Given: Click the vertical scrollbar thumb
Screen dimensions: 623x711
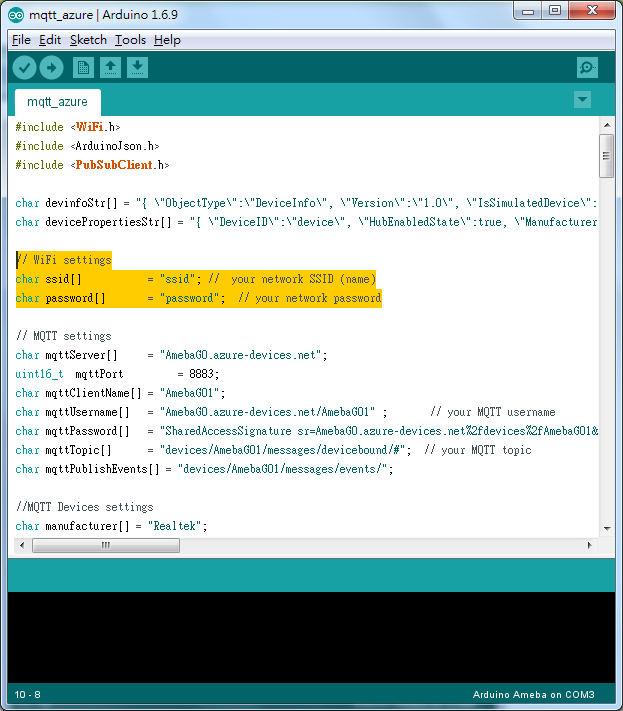Looking at the screenshot, I should 607,156.
